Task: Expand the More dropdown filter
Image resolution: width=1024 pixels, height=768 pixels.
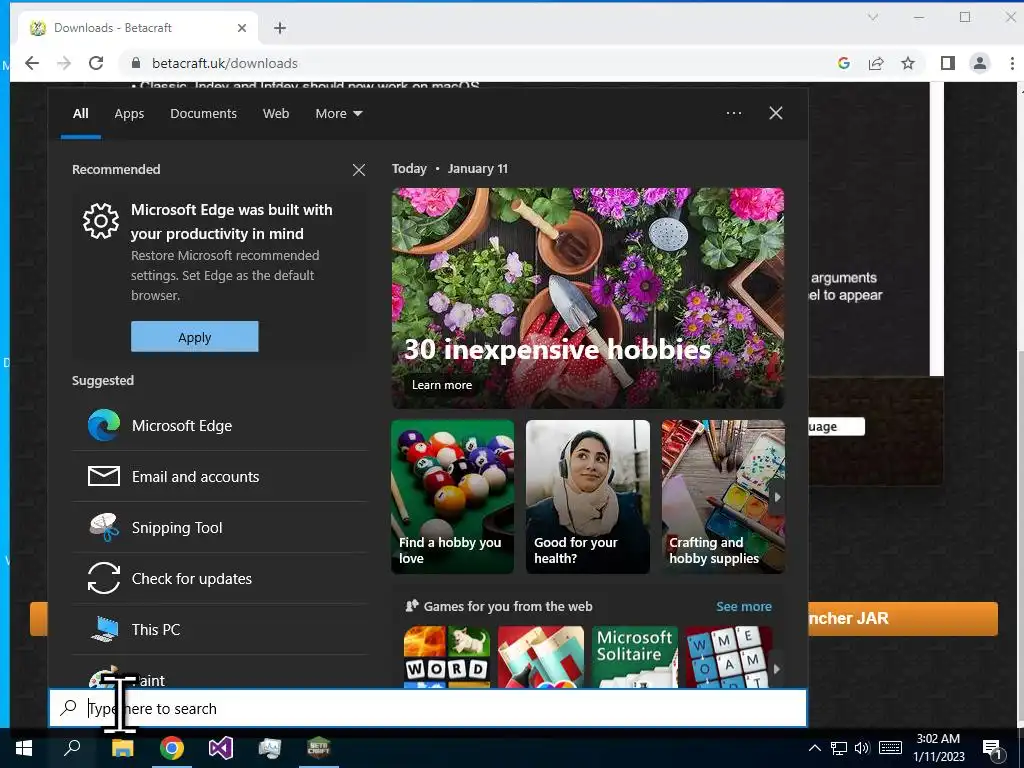Action: click(338, 114)
